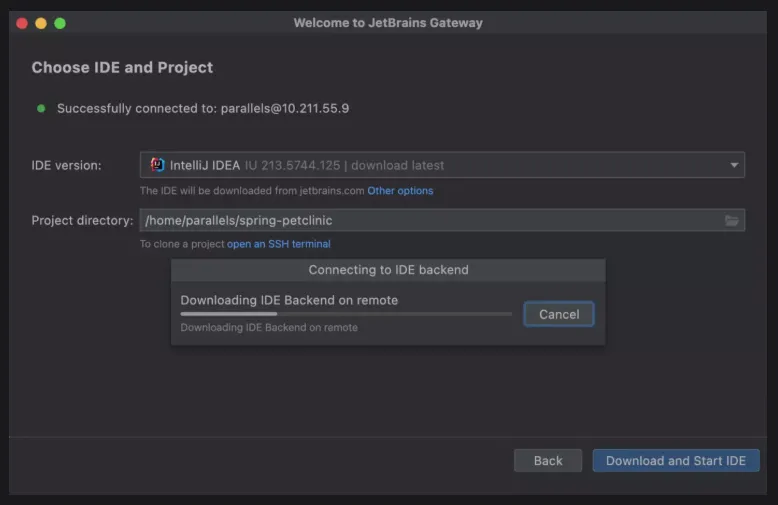Click the 'IDE version:' label
The image size is (778, 505).
pyautogui.click(x=66, y=166)
